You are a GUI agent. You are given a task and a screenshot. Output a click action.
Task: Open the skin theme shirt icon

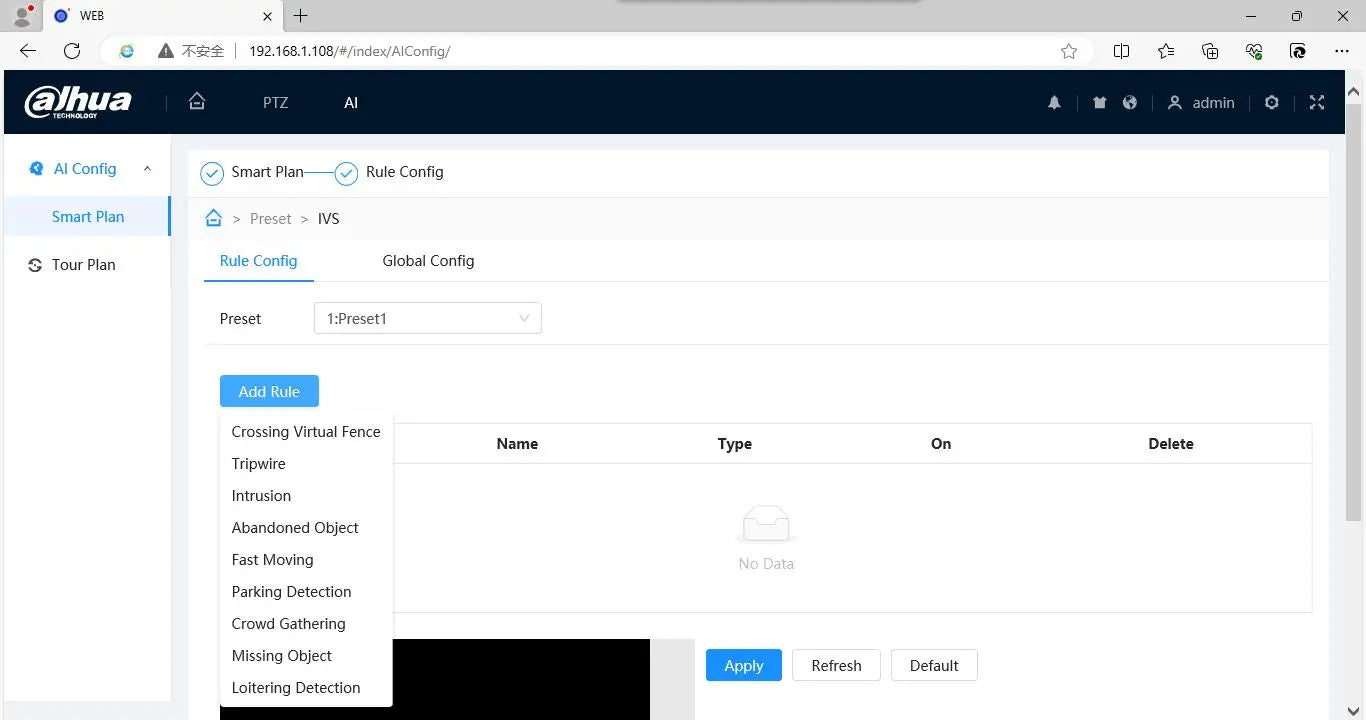[1100, 102]
